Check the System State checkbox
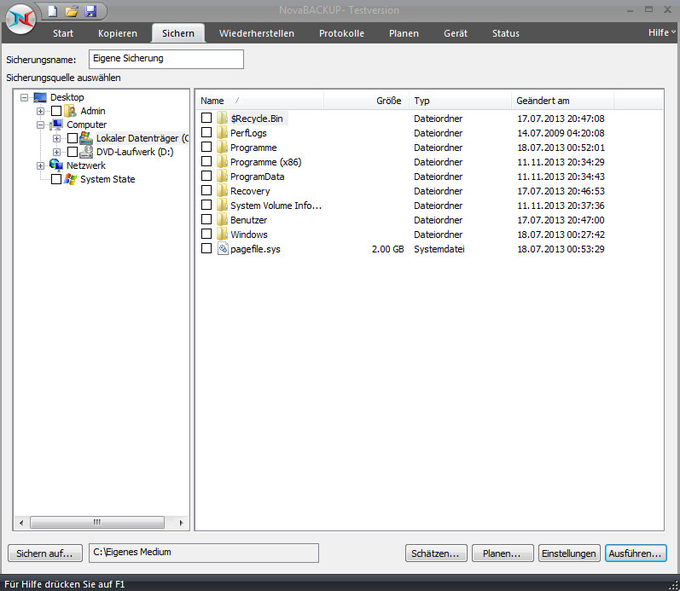The height and width of the screenshot is (591, 680). [x=56, y=179]
